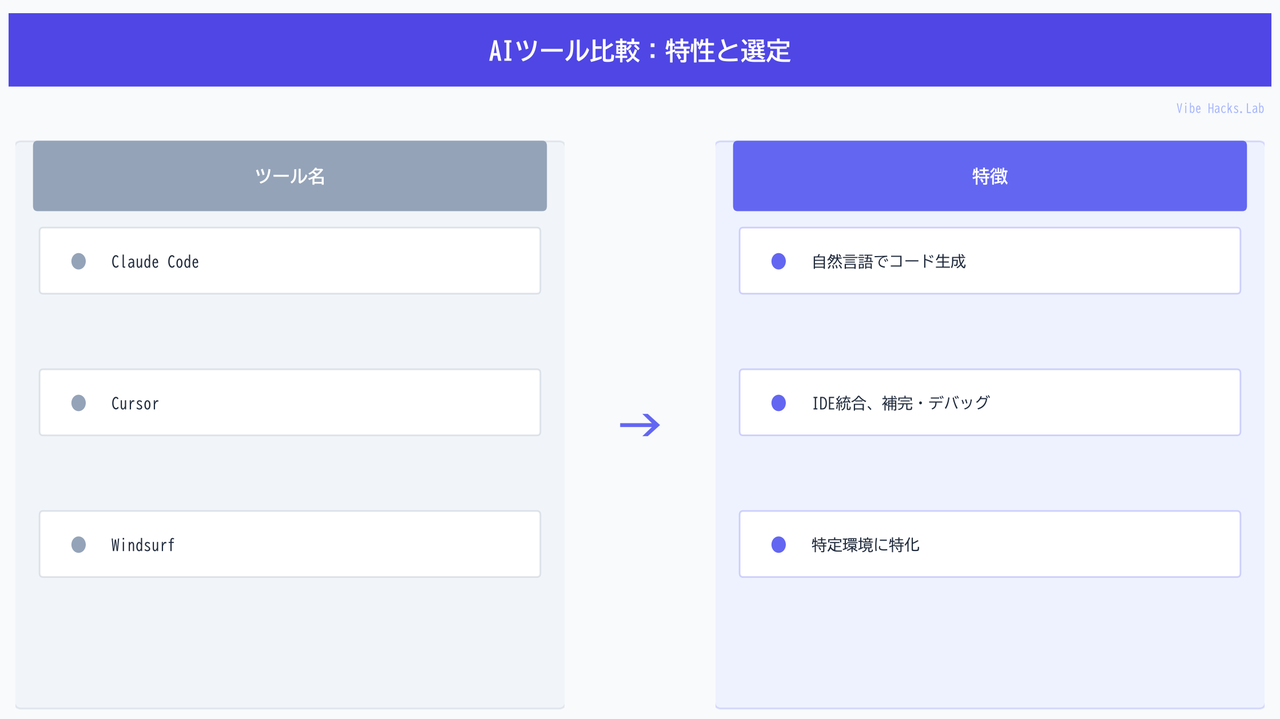1280x719 pixels.
Task: Click the purple bullet beside IDE統合
Action: [x=779, y=403]
